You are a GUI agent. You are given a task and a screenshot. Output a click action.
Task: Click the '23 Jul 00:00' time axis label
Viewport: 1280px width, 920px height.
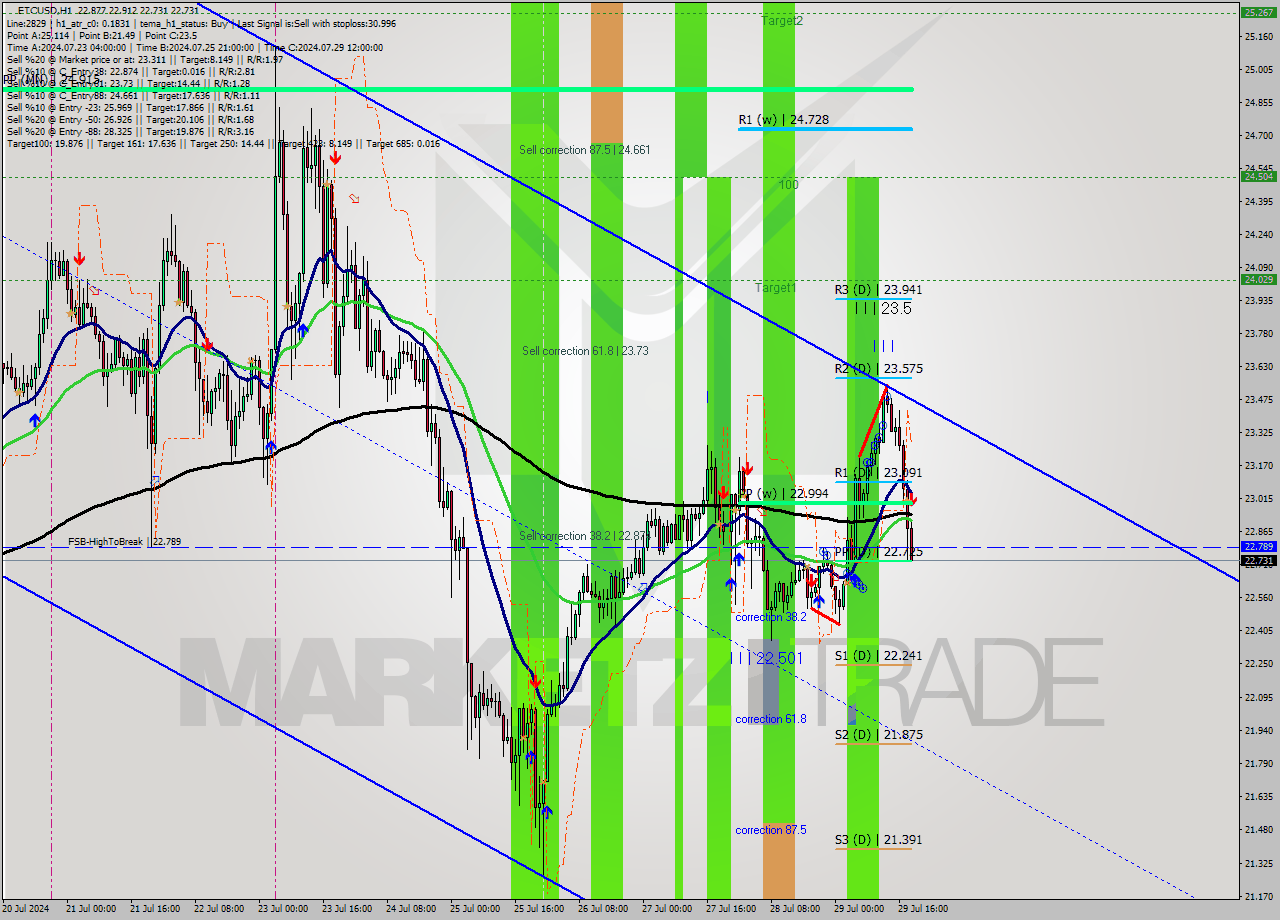282,909
